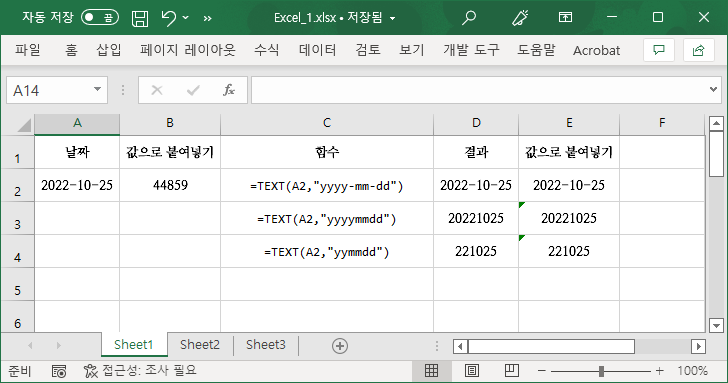Click the Search magnifier icon
Image resolution: width=728 pixels, height=383 pixels.
coord(469,18)
